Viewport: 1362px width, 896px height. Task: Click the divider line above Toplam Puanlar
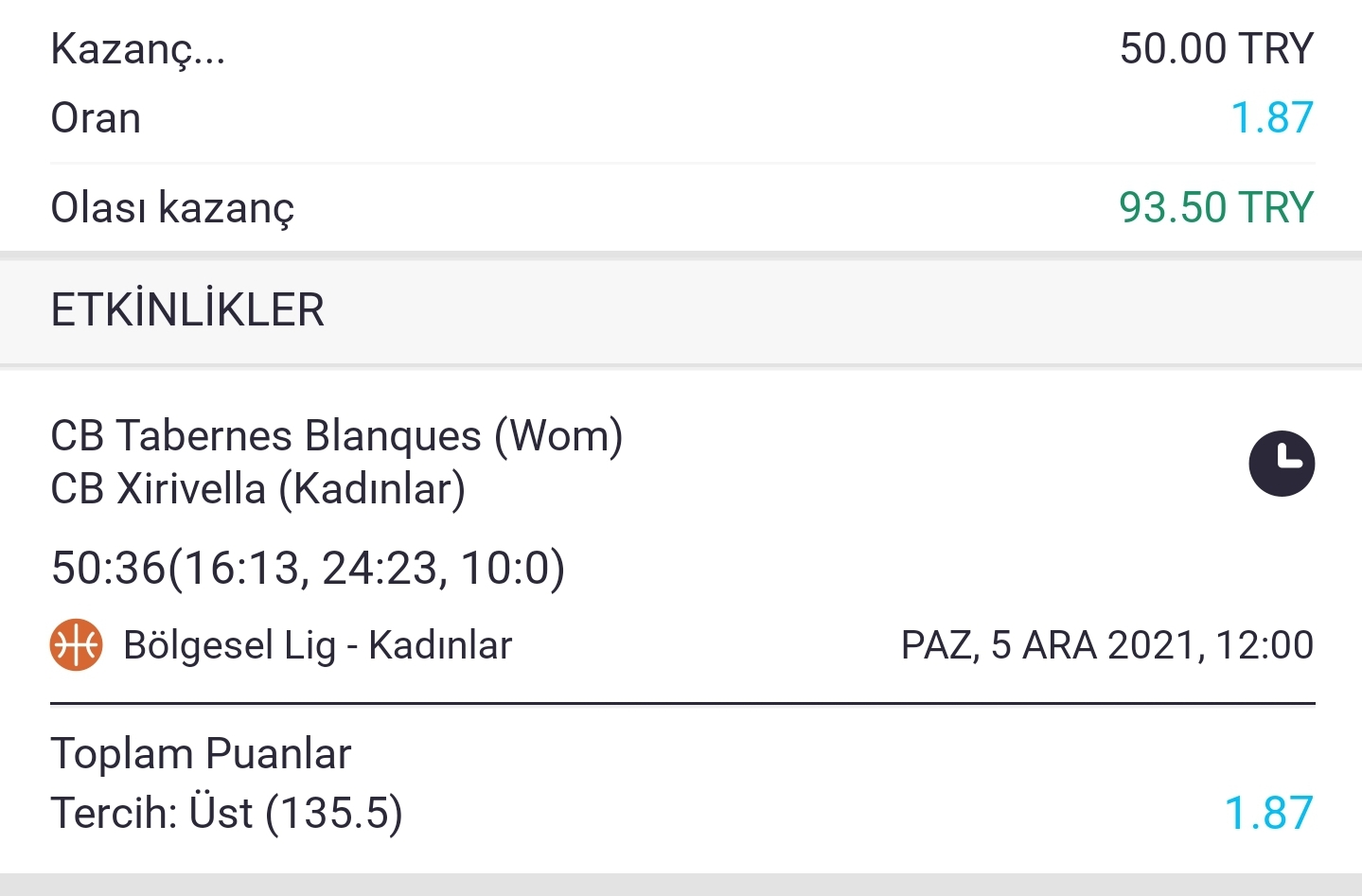pos(682,704)
